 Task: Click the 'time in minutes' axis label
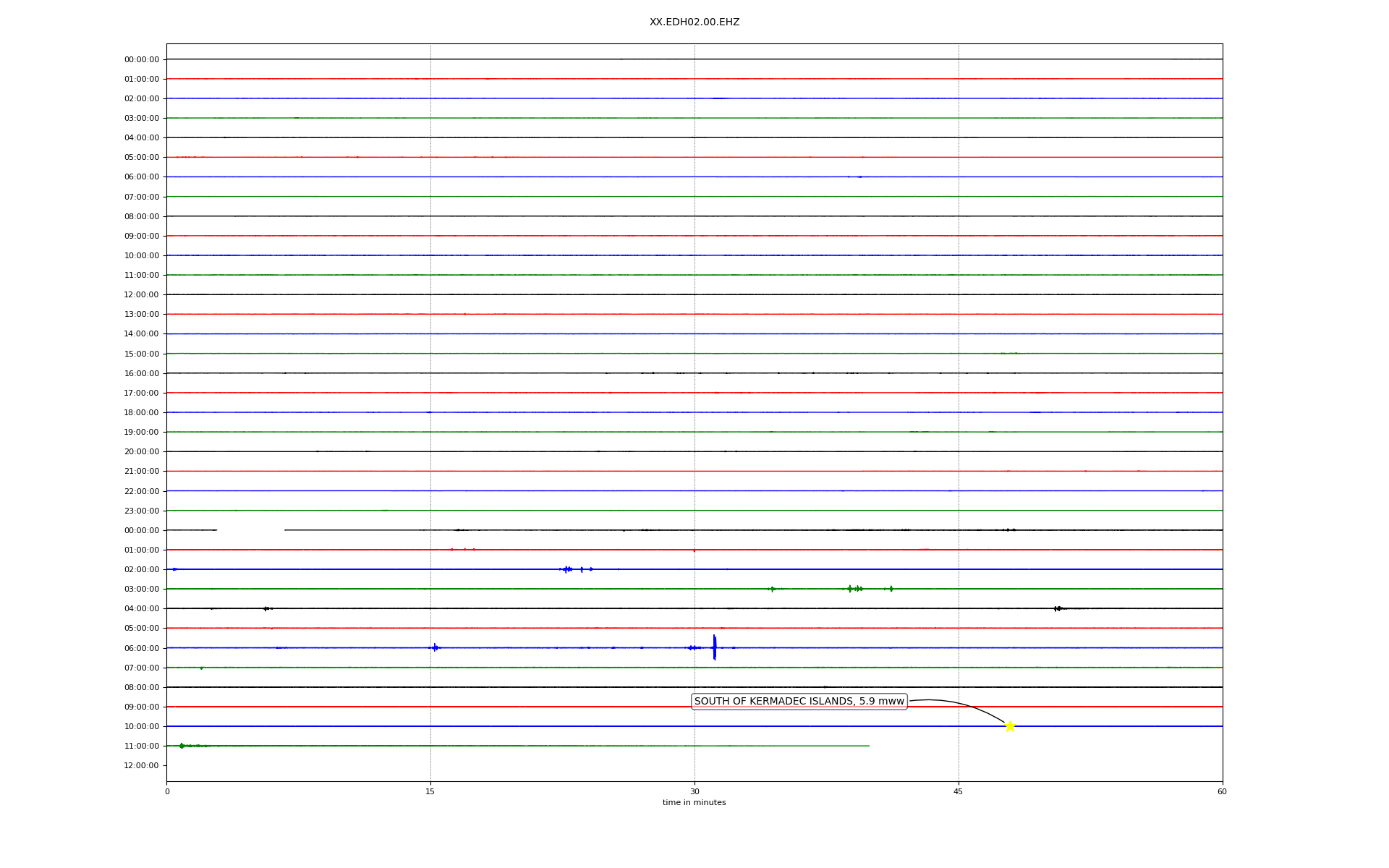[x=694, y=802]
